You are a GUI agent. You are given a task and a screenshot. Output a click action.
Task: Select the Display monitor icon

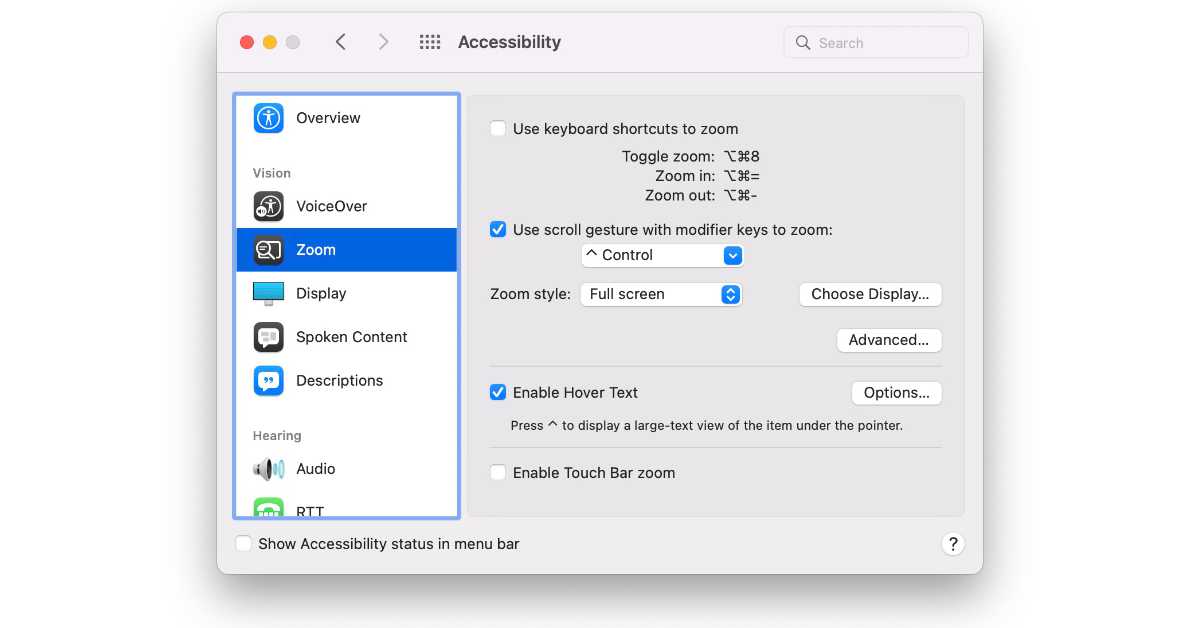coord(268,293)
